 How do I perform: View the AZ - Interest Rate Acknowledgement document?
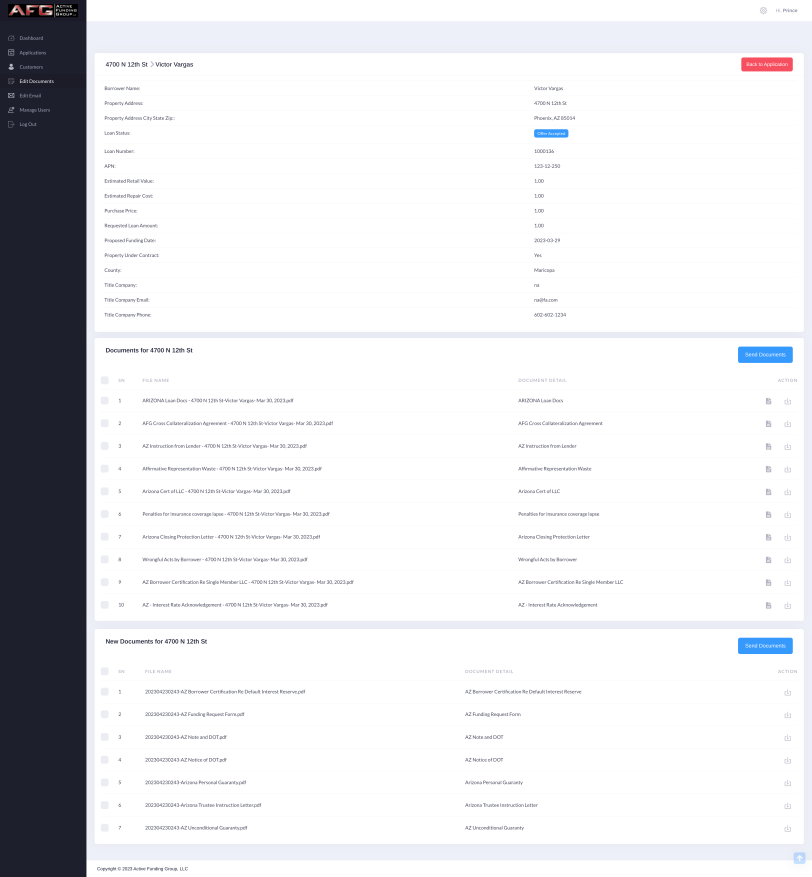pyautogui.click(x=768, y=605)
